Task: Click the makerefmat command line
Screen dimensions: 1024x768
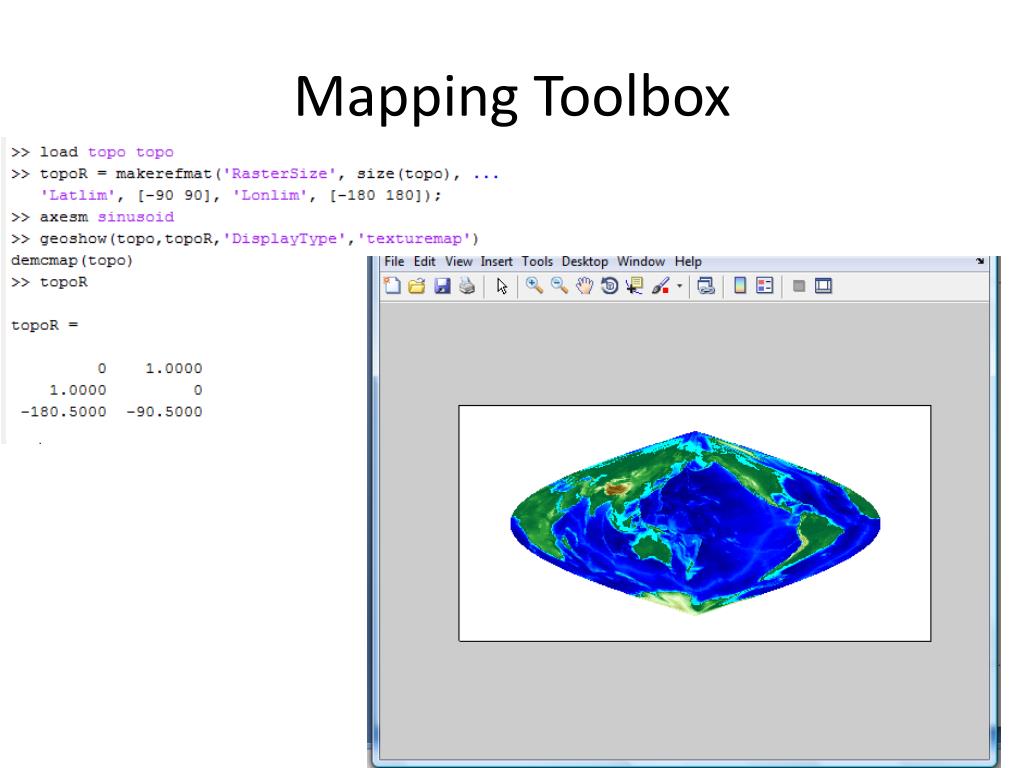Action: click(x=255, y=174)
